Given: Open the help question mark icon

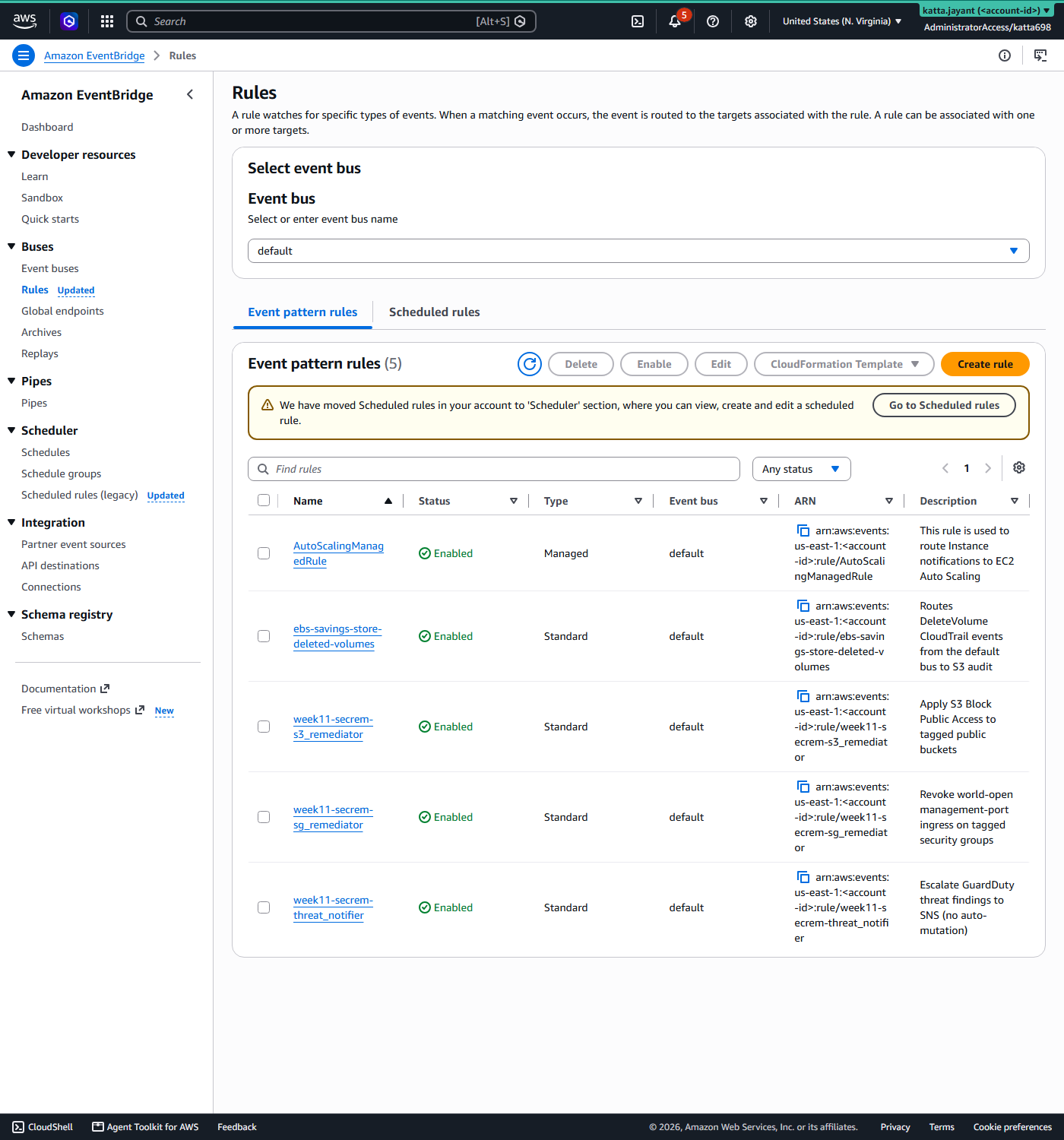Looking at the screenshot, I should [x=713, y=21].
